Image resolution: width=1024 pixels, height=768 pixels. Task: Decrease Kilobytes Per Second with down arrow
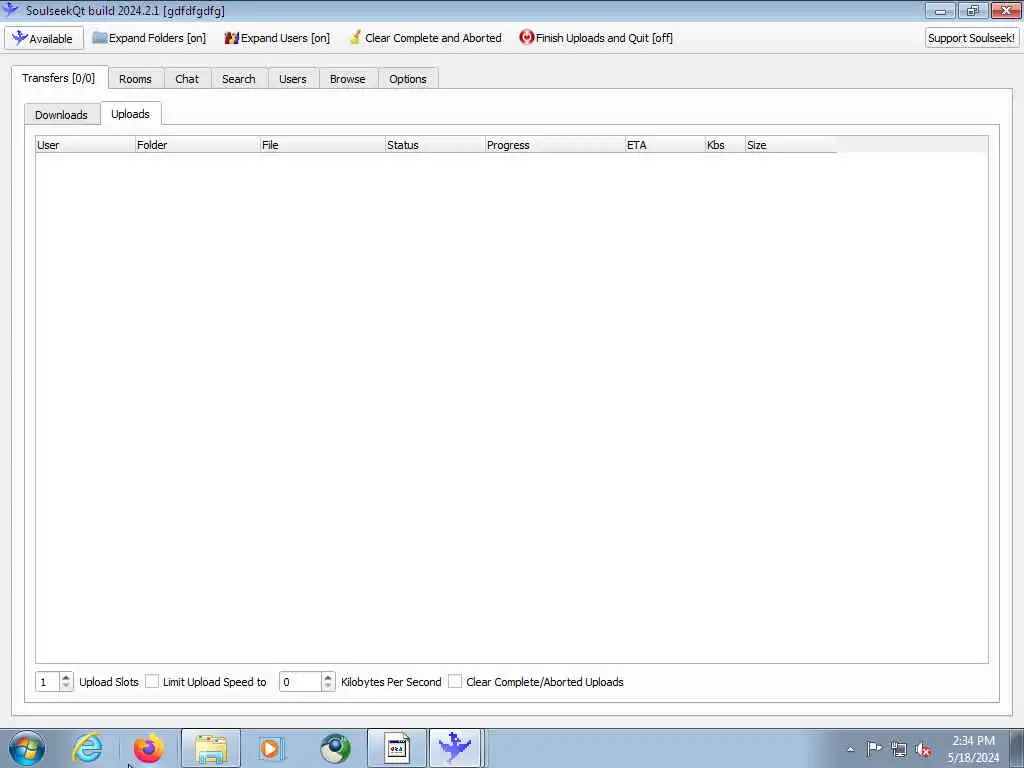pyautogui.click(x=328, y=686)
